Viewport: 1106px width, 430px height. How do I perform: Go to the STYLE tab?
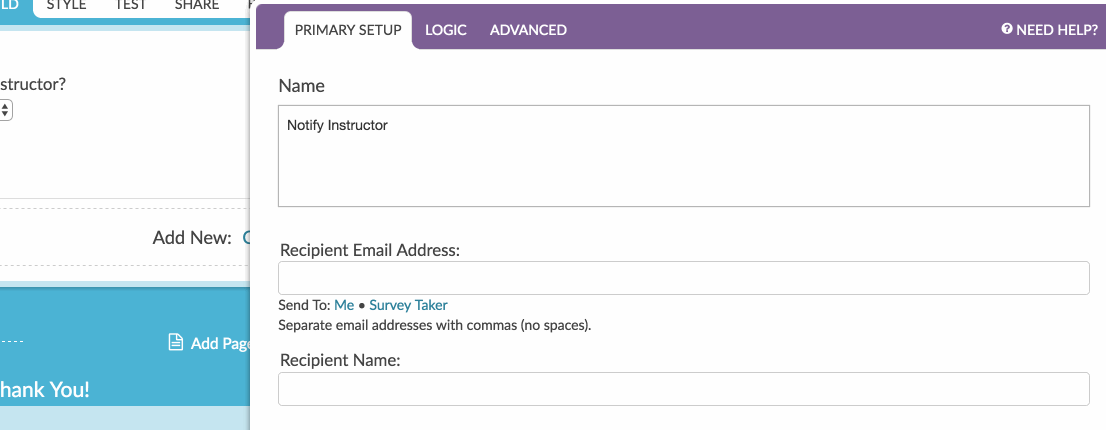[67, 6]
